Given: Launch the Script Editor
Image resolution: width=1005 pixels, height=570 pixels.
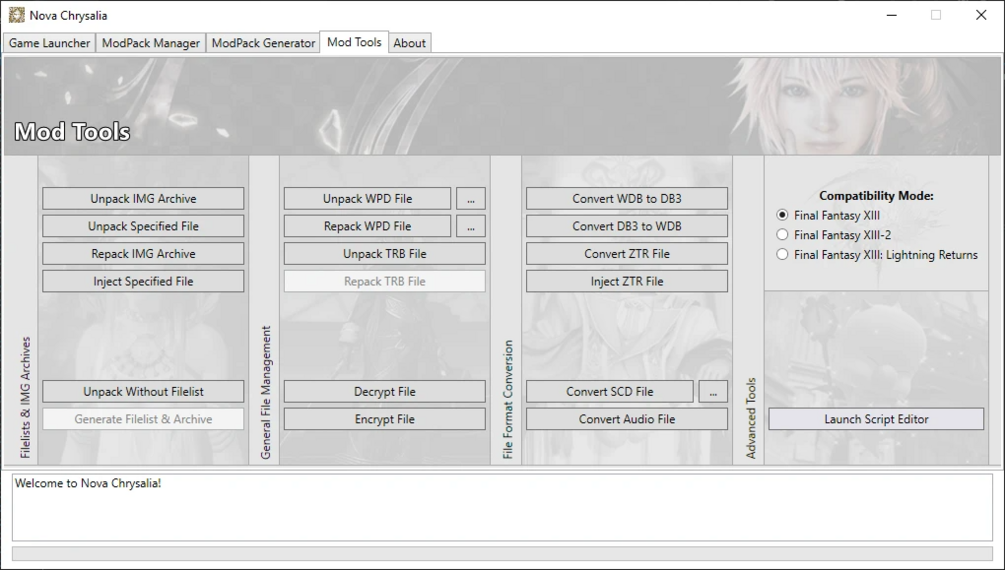Looking at the screenshot, I should pos(876,419).
